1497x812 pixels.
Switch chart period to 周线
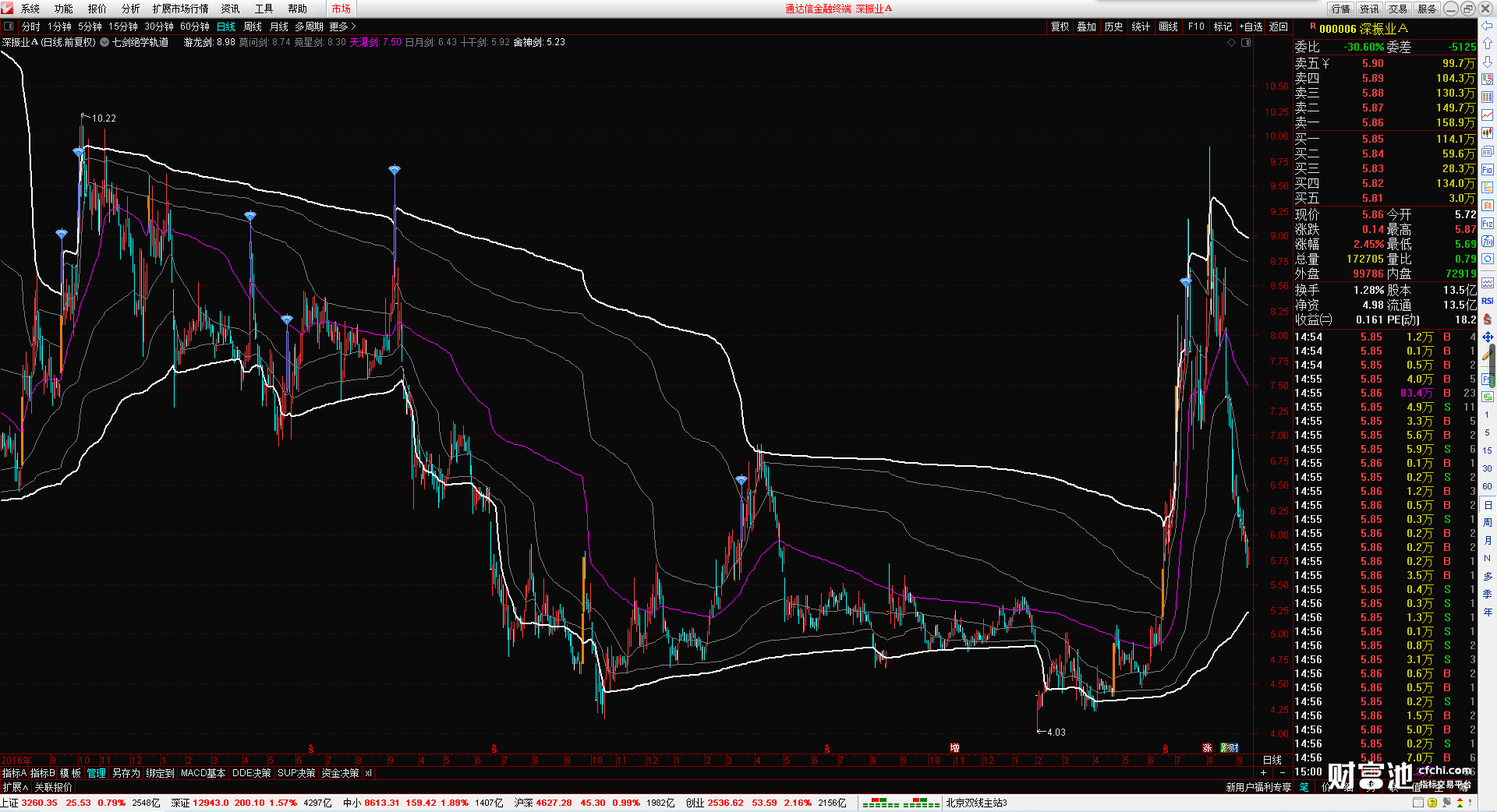coord(253,26)
